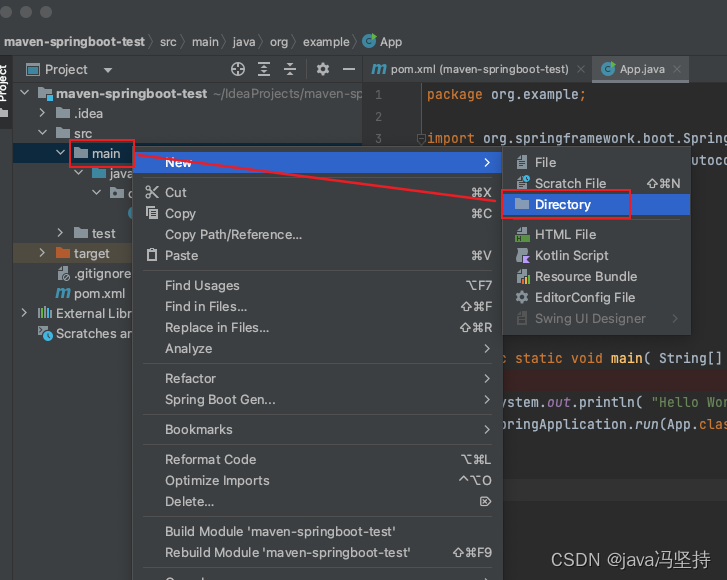Select Reformat Code
This screenshot has width=727, height=580.
coord(318,459)
